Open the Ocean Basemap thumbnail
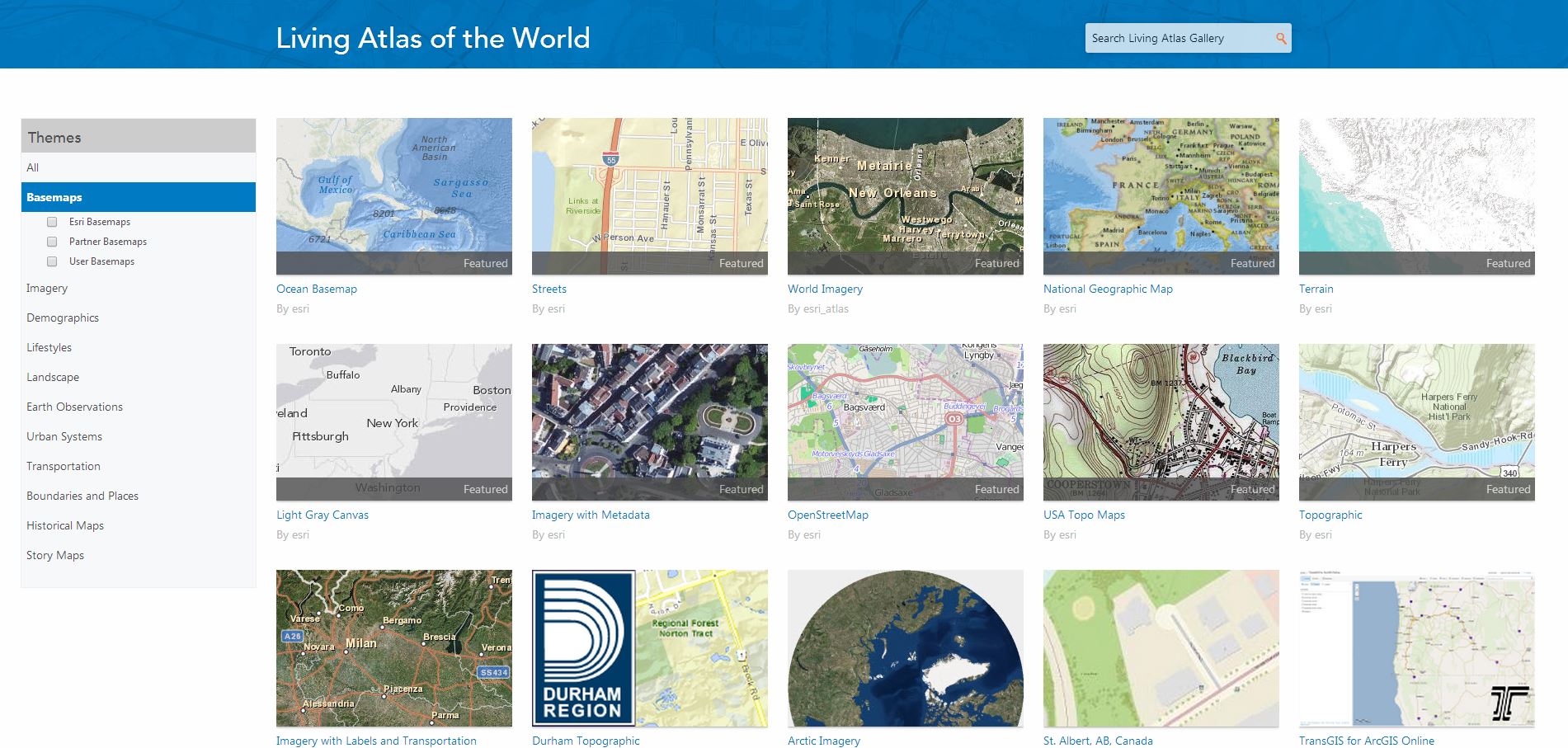Screen dimensions: 1568x748 [394, 196]
